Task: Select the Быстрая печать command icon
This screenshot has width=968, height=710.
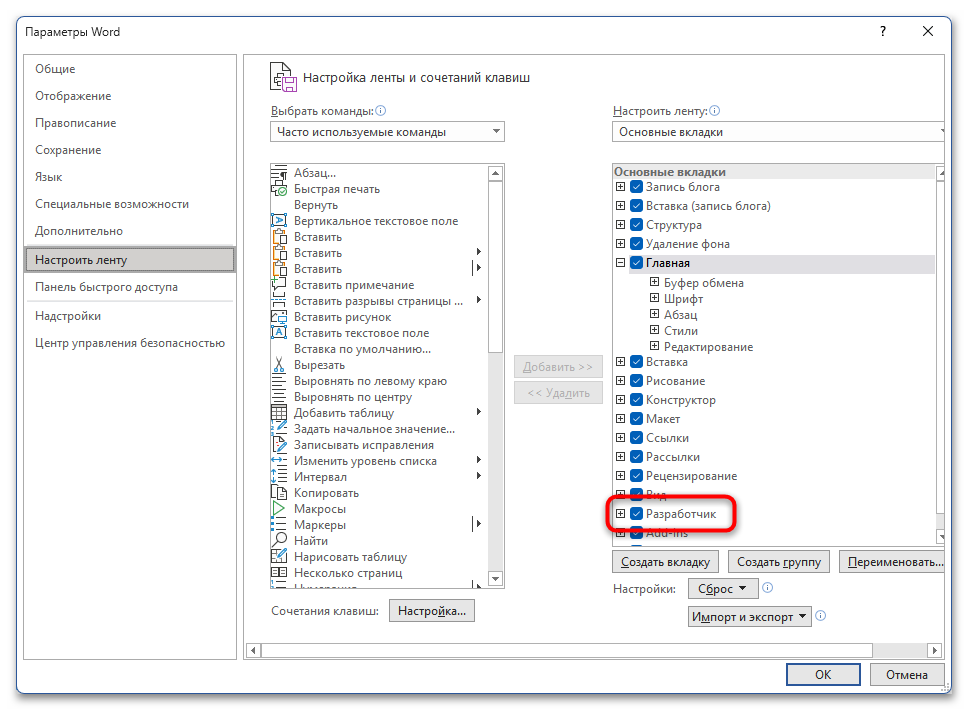Action: click(x=279, y=189)
